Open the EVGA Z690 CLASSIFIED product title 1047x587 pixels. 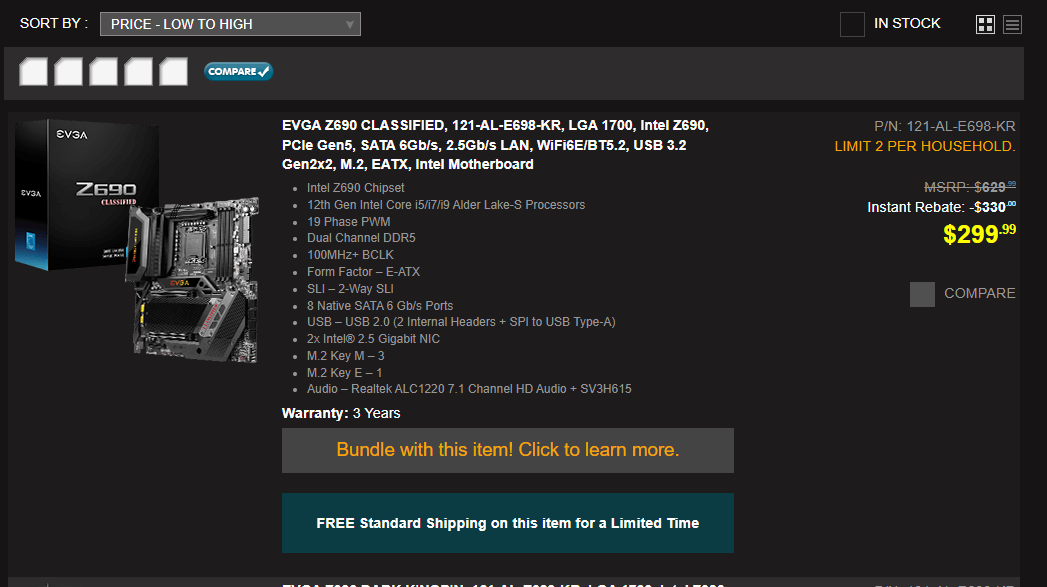tap(495, 145)
